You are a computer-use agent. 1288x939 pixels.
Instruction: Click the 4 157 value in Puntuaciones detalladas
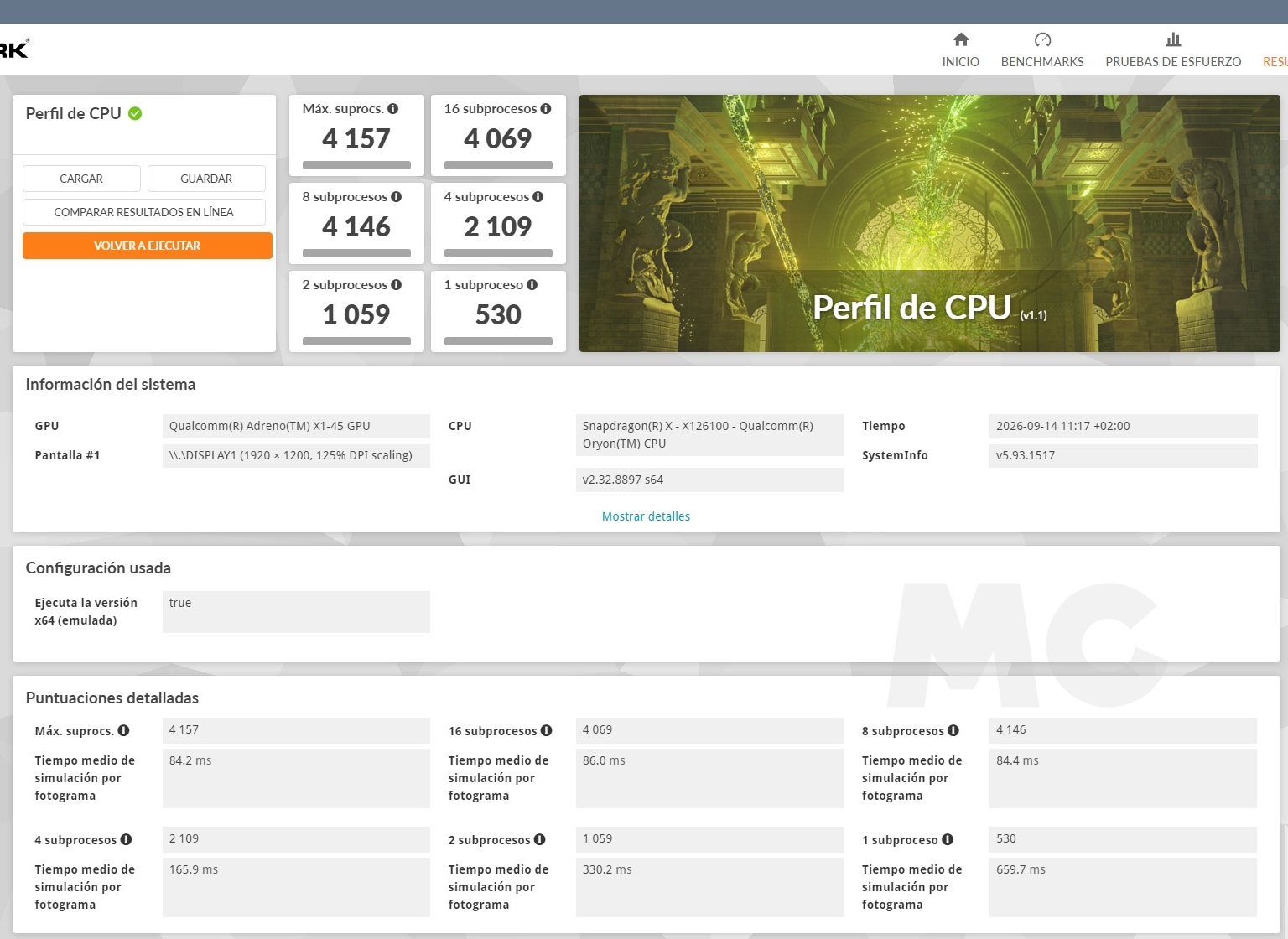click(296, 730)
